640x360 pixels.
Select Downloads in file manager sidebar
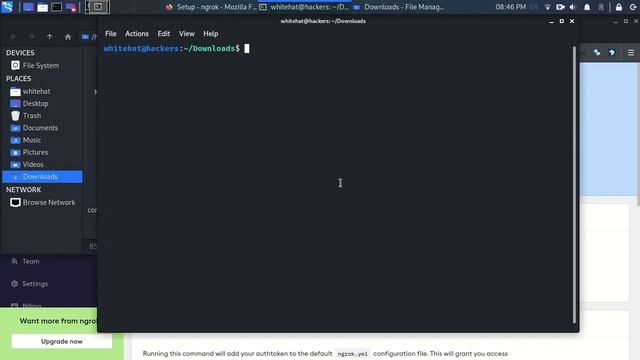coord(42,177)
